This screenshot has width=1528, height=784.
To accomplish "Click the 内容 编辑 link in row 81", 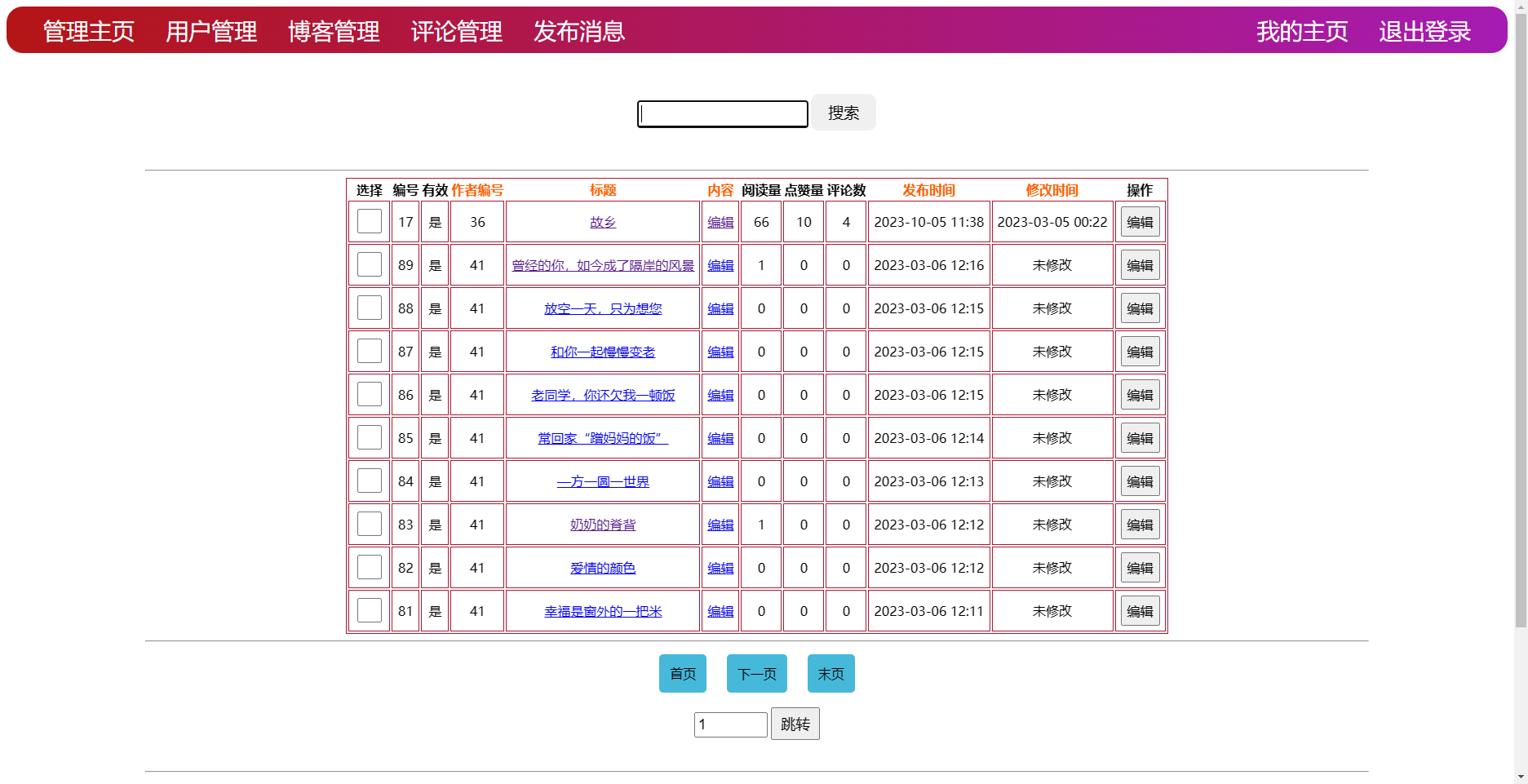I will [720, 611].
